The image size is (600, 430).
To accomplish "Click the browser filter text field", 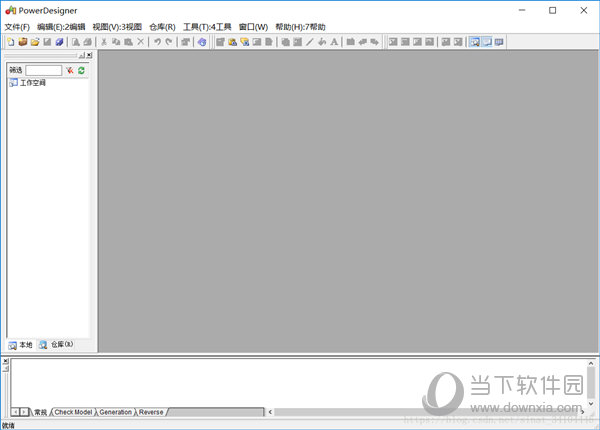I will pos(44,70).
